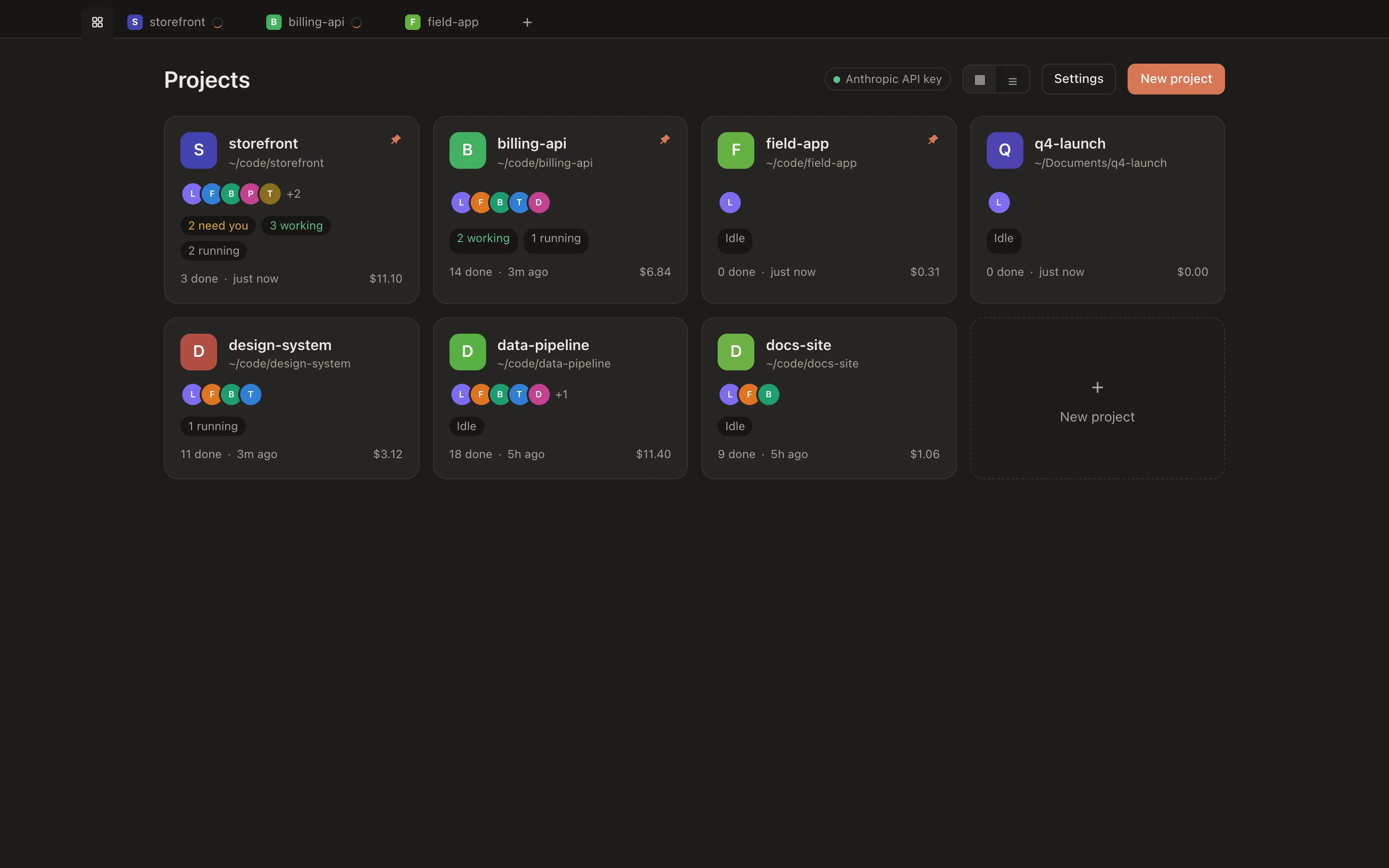Unpin the billing-api project card
1389x868 pixels.
tap(665, 139)
